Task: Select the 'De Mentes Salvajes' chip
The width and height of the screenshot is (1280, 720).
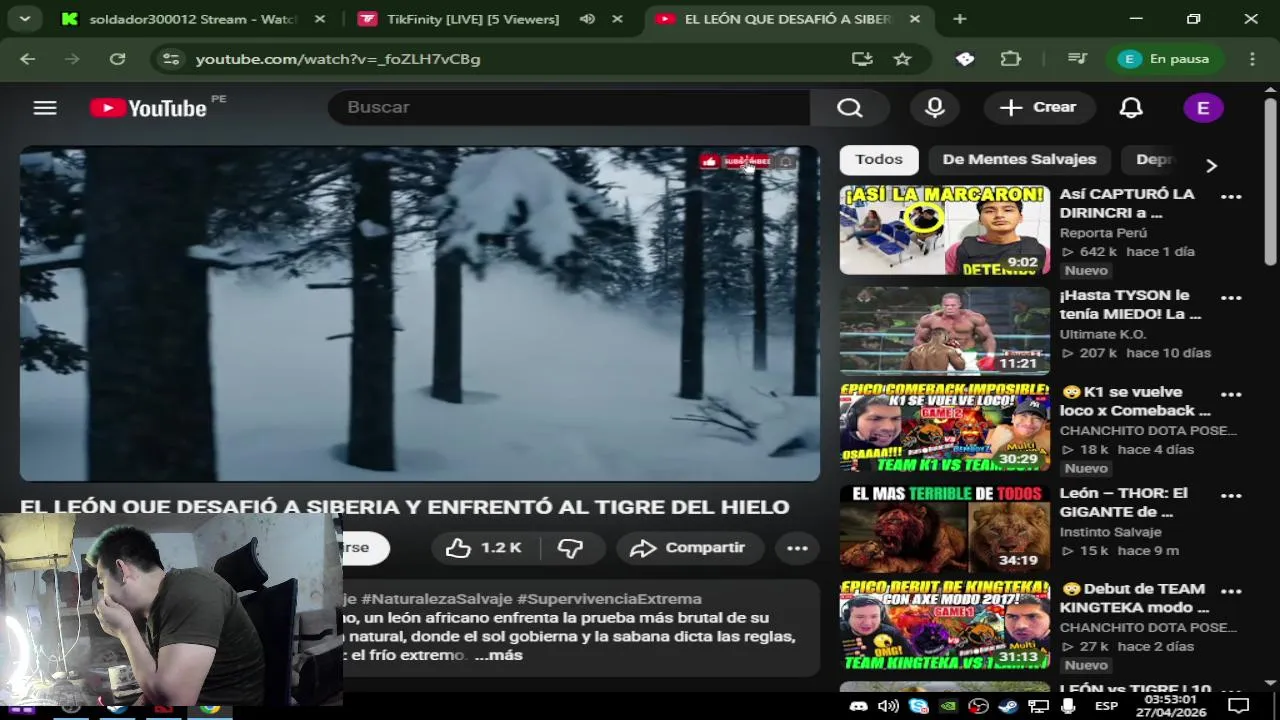Action: click(x=1019, y=159)
